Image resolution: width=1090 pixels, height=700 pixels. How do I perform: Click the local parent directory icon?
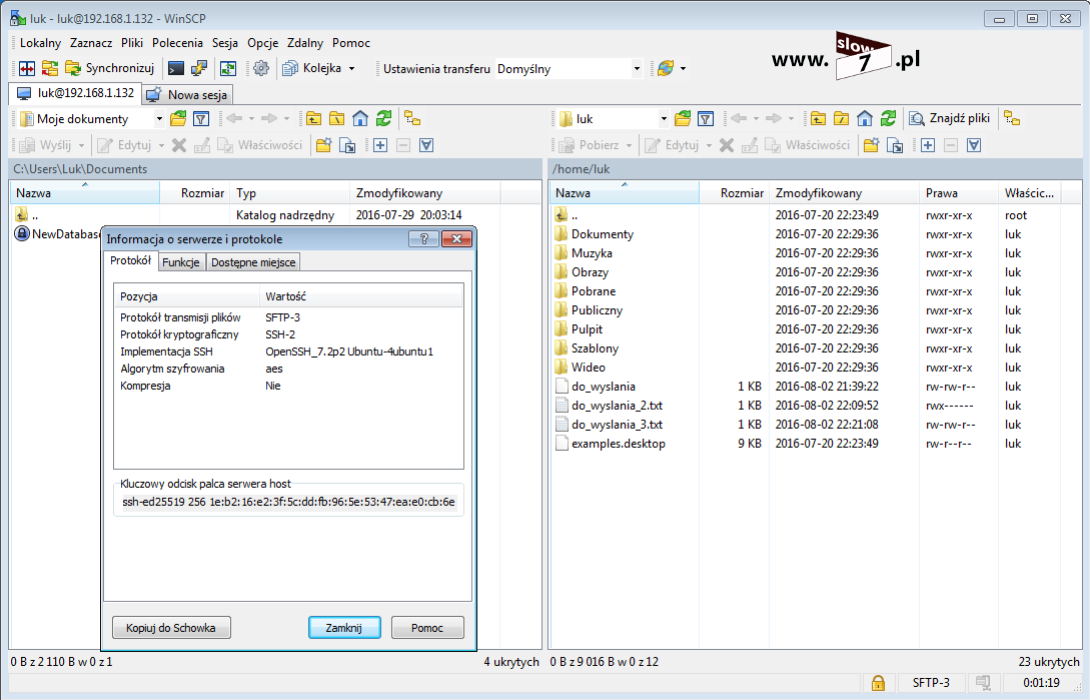314,119
